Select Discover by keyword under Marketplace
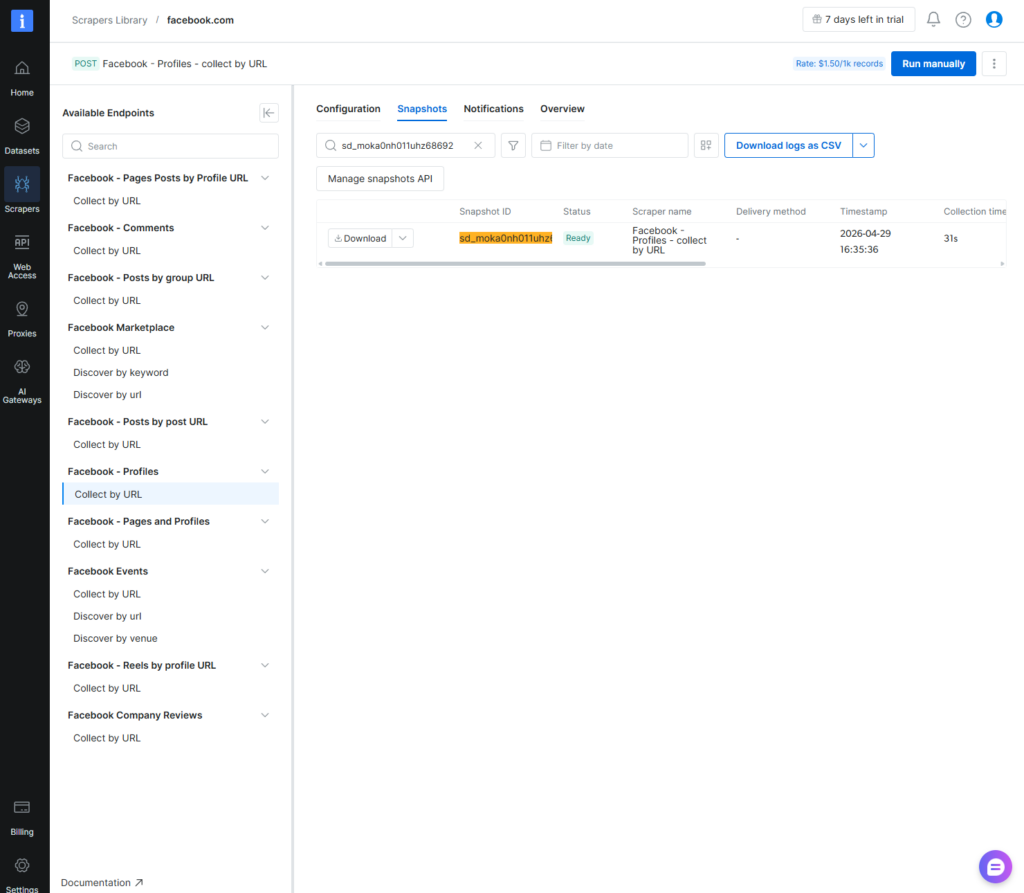 click(121, 372)
